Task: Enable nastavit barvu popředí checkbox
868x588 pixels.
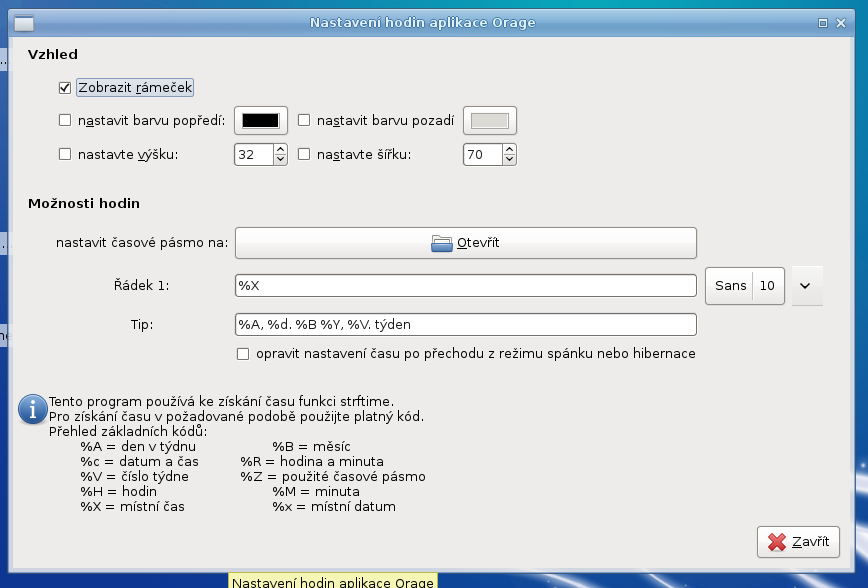Action: point(66,121)
